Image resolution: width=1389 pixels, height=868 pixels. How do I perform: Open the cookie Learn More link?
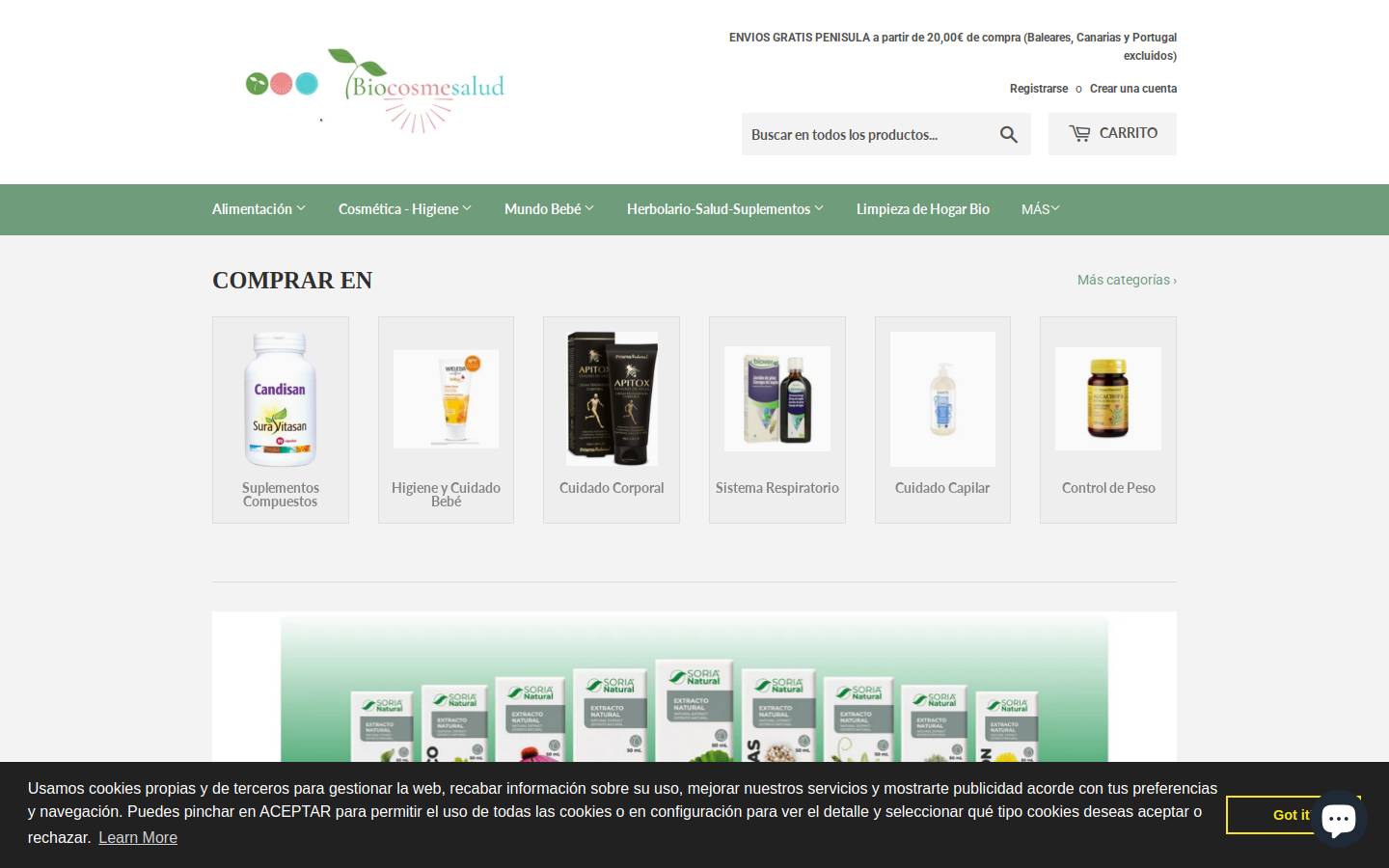(138, 837)
